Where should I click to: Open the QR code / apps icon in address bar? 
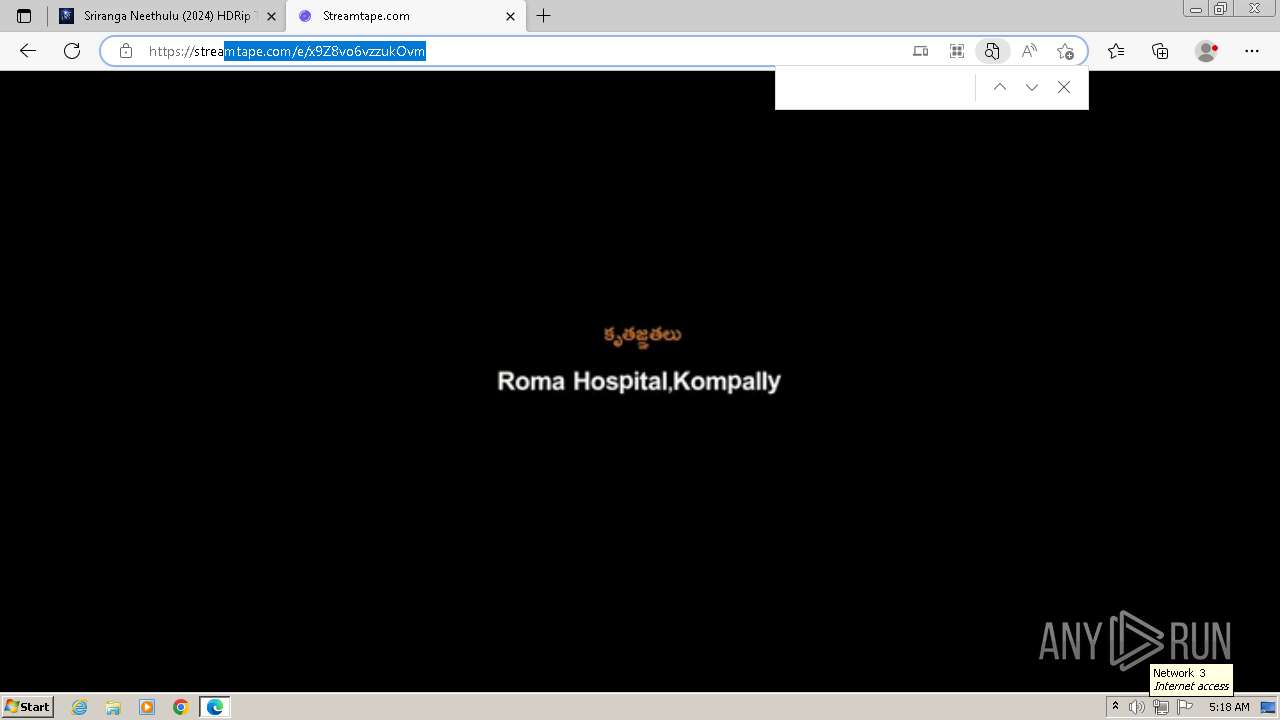956,51
